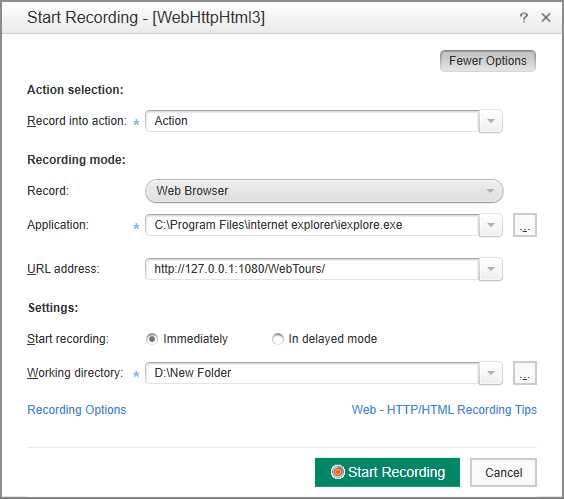The image size is (564, 499).
Task: Browse for application using ellipsis button
Action: 525,225
